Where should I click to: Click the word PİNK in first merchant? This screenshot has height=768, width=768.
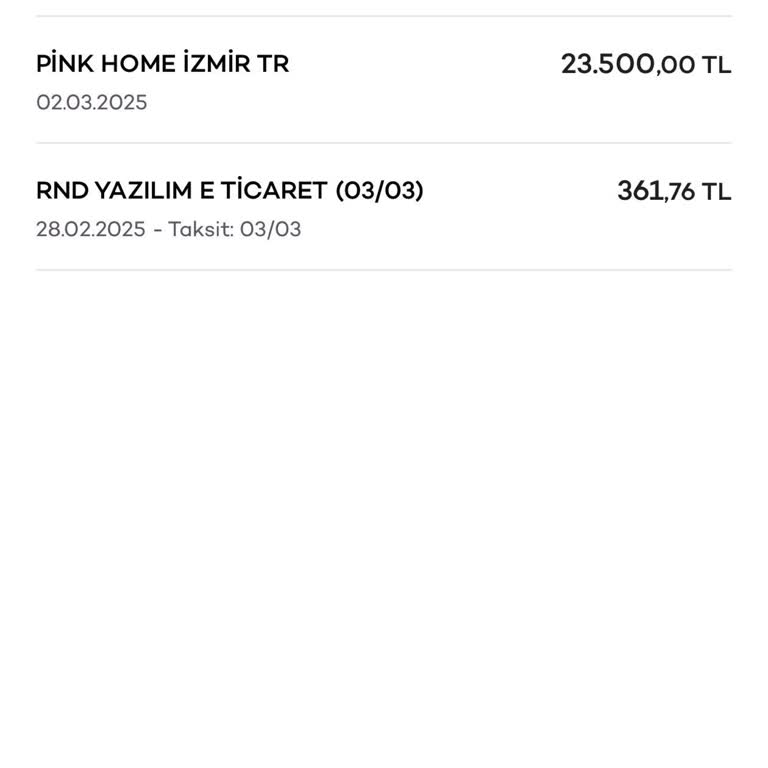pos(64,64)
